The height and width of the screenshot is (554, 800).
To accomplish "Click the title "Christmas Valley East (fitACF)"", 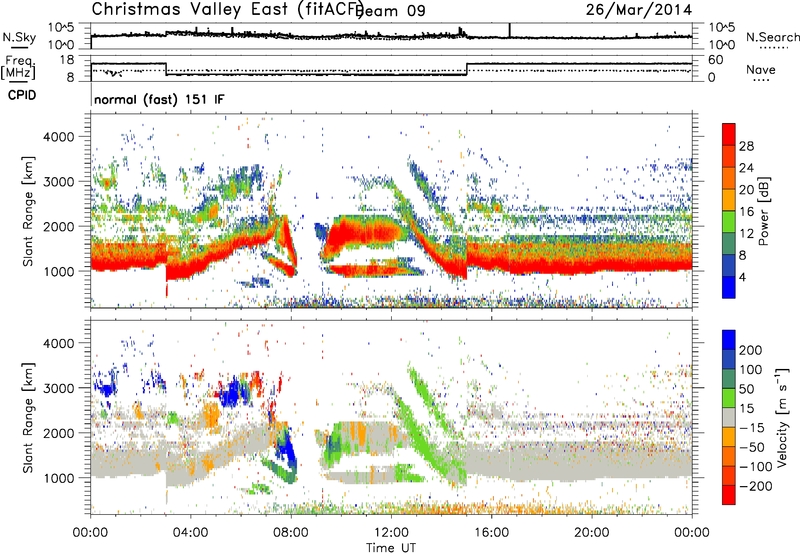I will (228, 9).
